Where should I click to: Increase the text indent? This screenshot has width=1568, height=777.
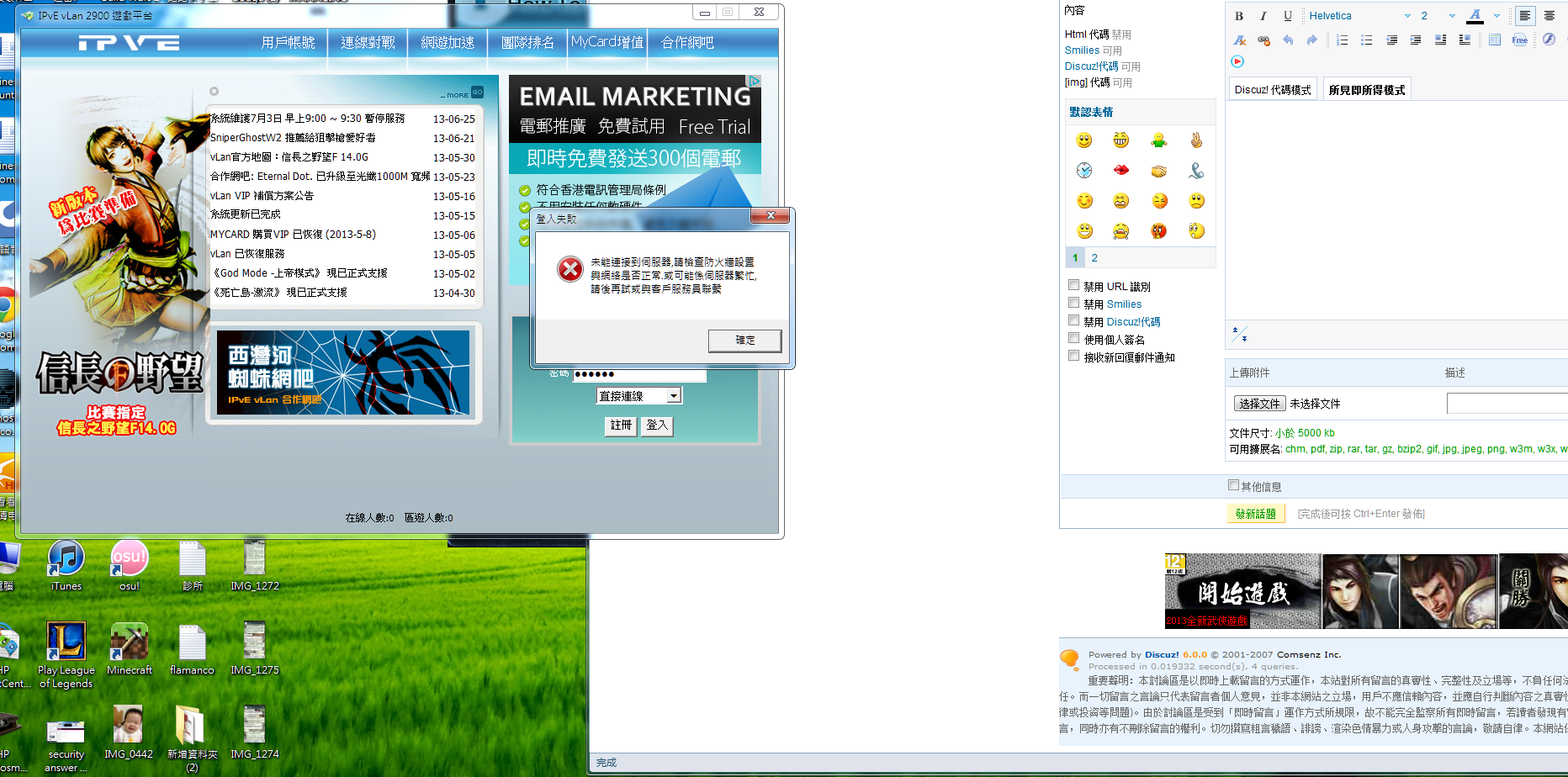[x=1416, y=40]
